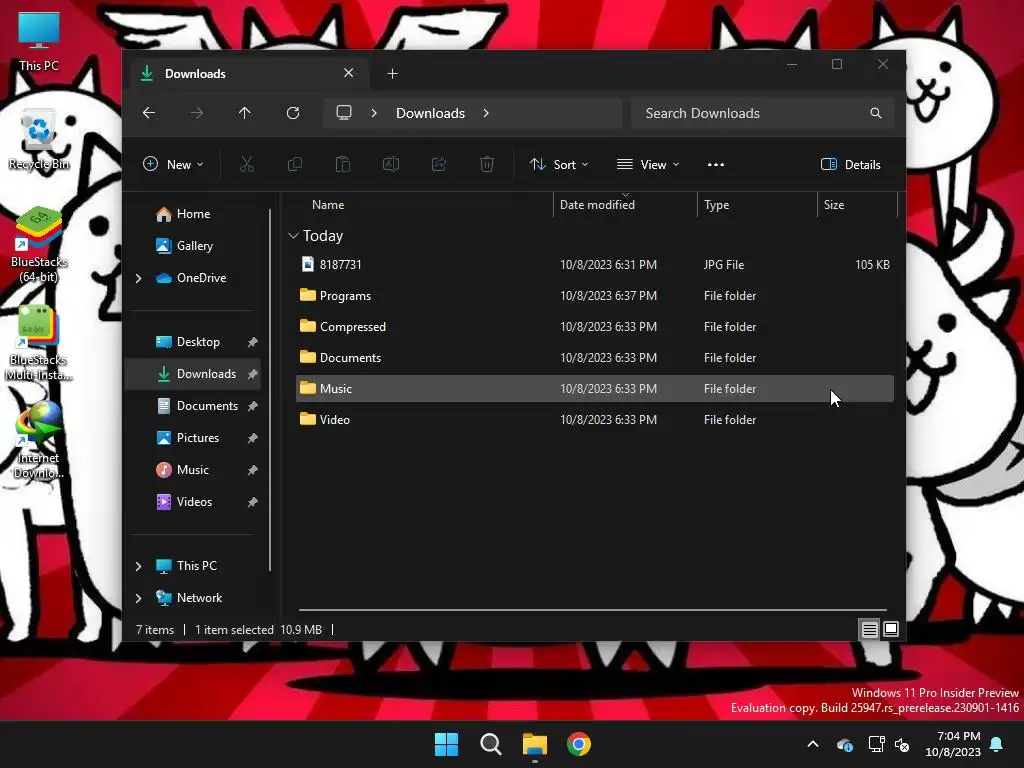The width and height of the screenshot is (1024, 768).
Task: Expand the Network tree node
Action: pos(138,598)
